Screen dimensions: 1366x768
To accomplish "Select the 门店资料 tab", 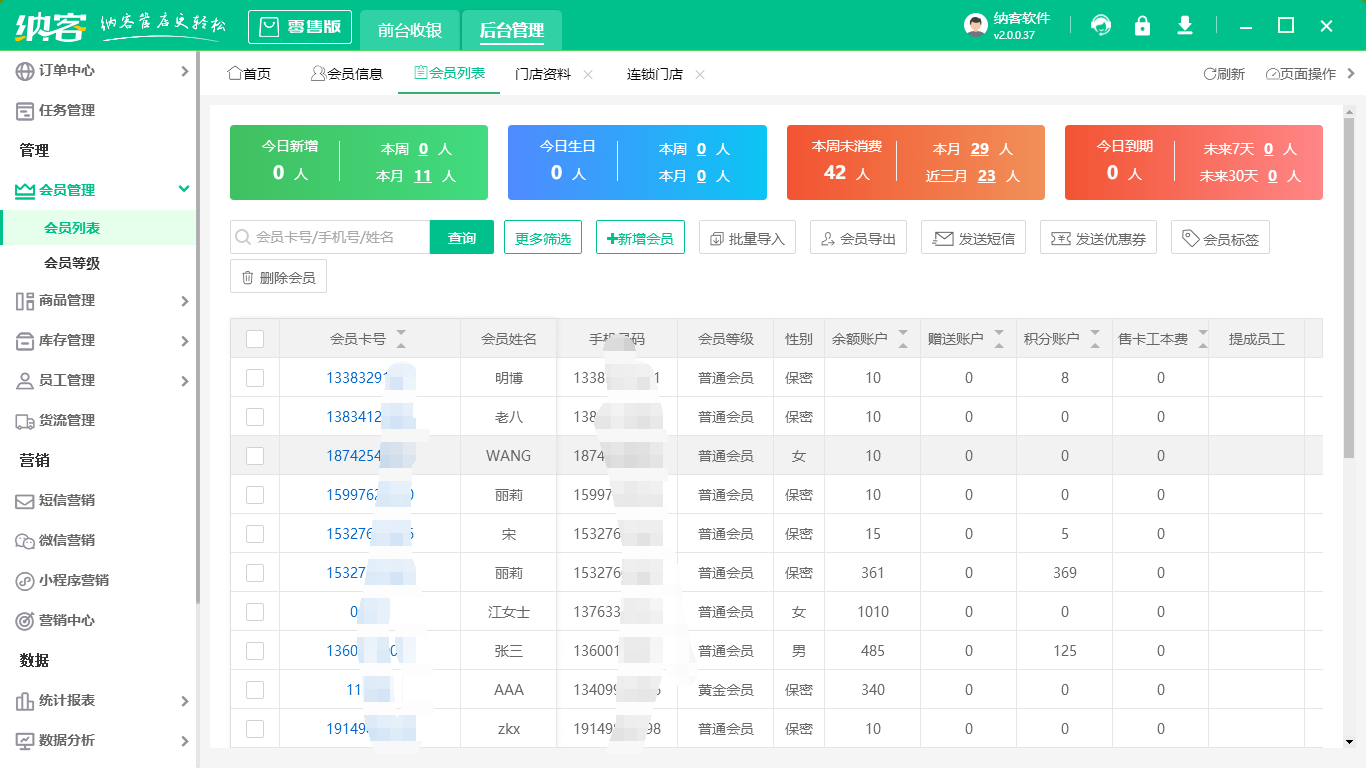I will coord(543,74).
